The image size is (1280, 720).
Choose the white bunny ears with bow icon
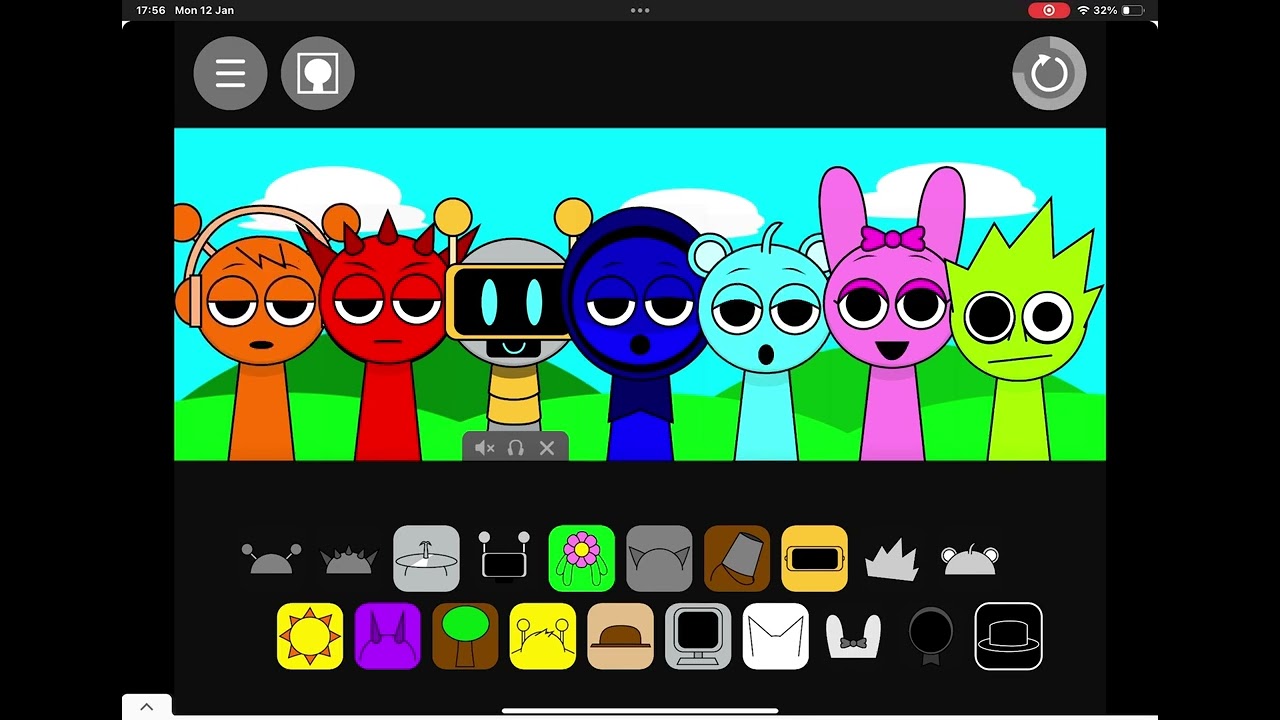[853, 637]
